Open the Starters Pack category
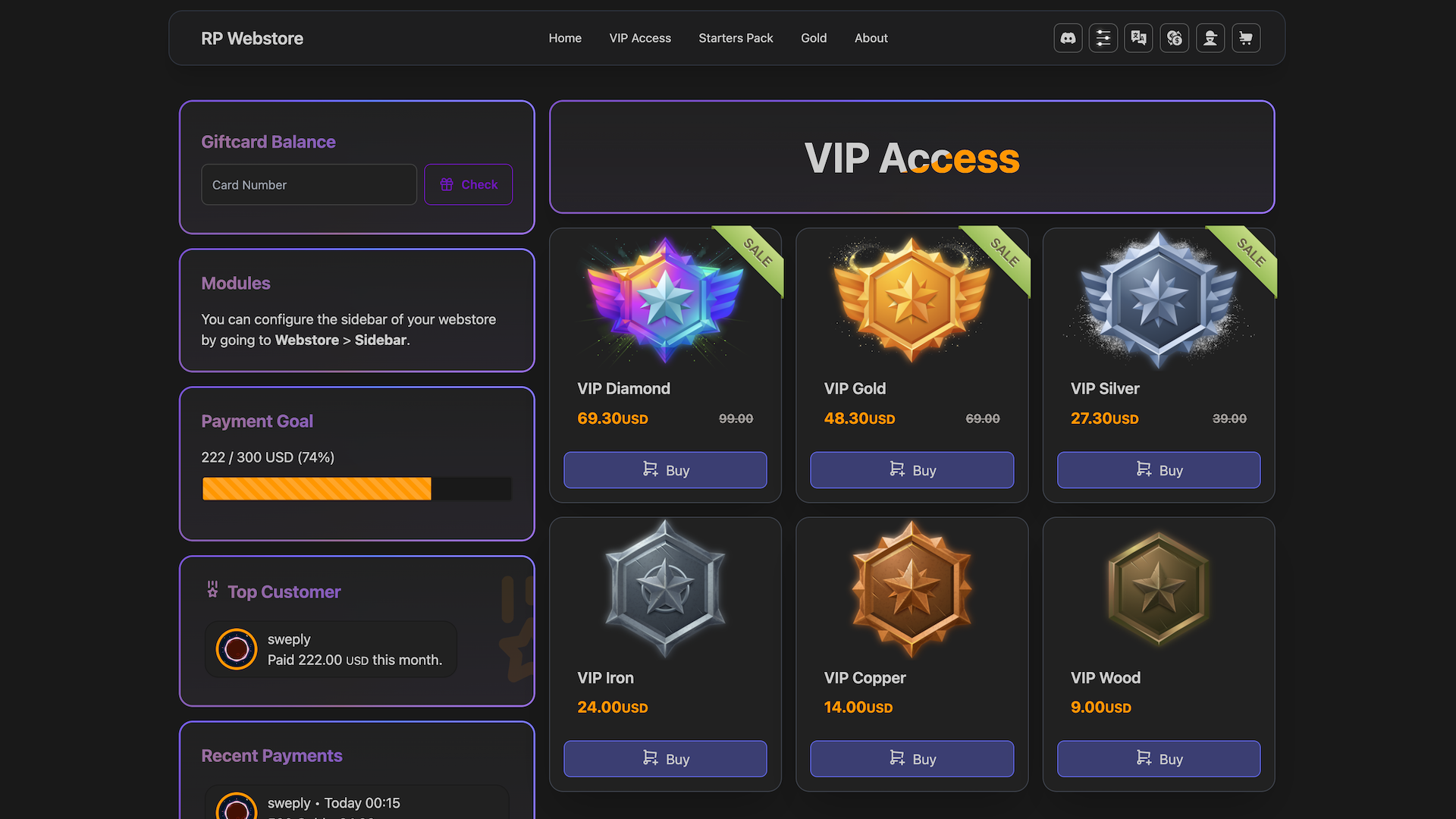 point(736,38)
